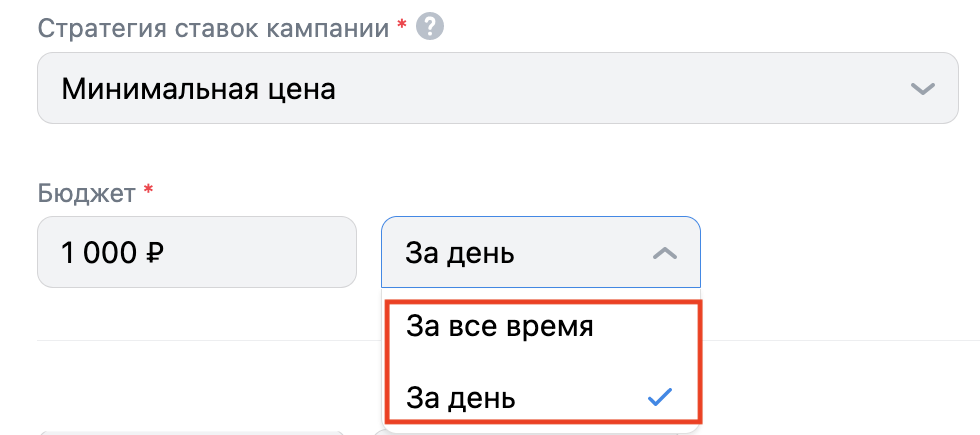Click the blue checkmark next to За день
980x435 pixels.
coord(659,398)
